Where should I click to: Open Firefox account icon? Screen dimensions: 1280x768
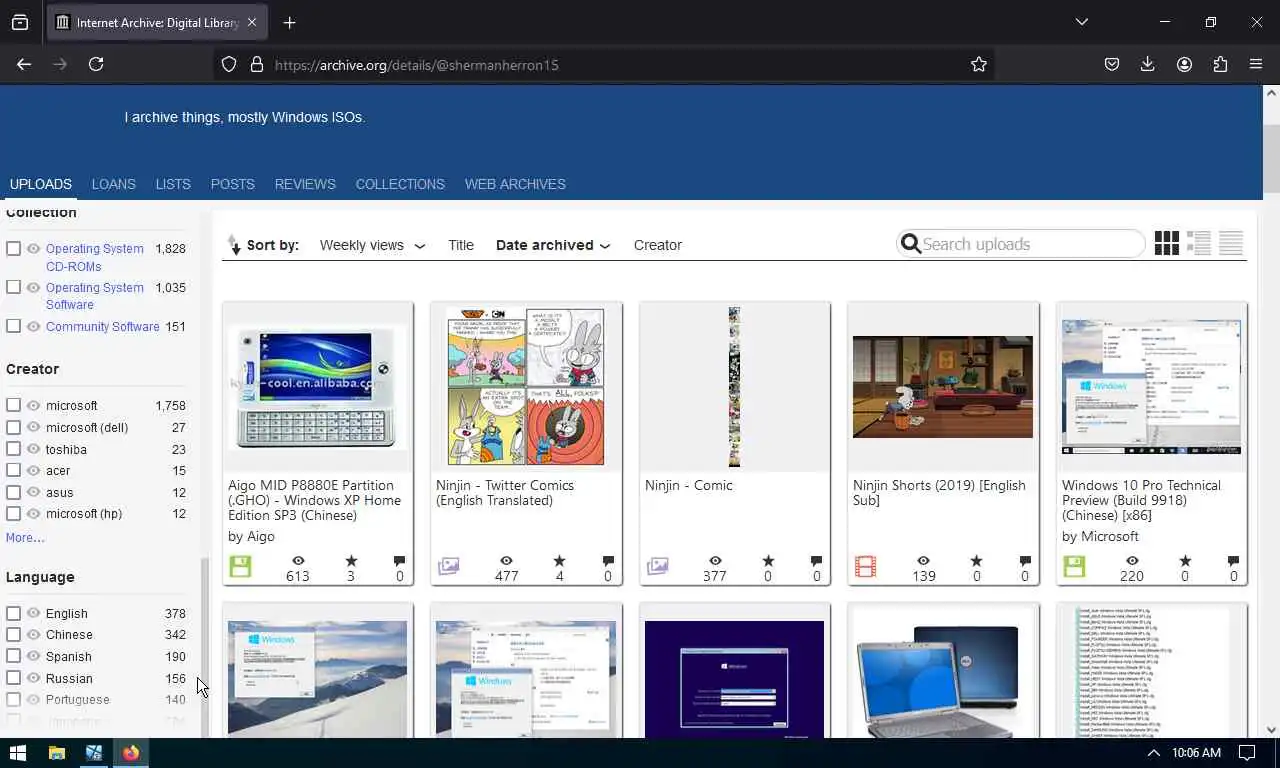[x=1184, y=64]
